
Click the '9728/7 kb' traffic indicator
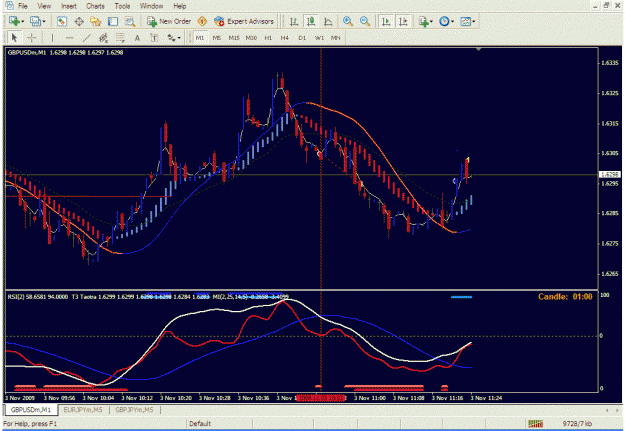coord(577,423)
